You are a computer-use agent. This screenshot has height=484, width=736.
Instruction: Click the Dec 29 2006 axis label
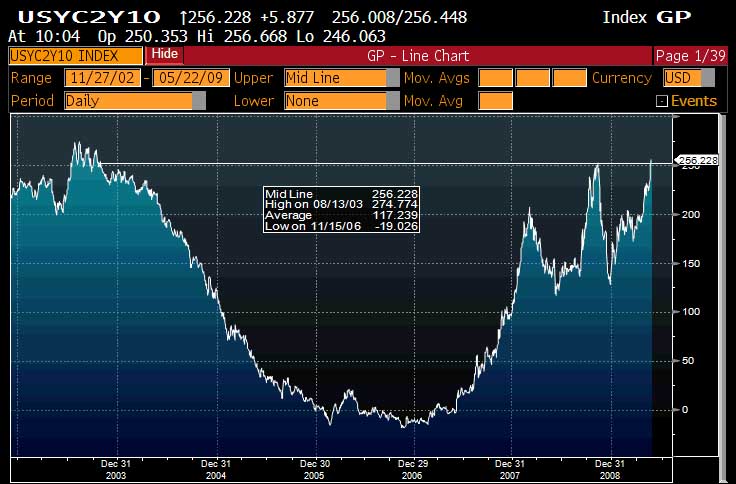413,469
